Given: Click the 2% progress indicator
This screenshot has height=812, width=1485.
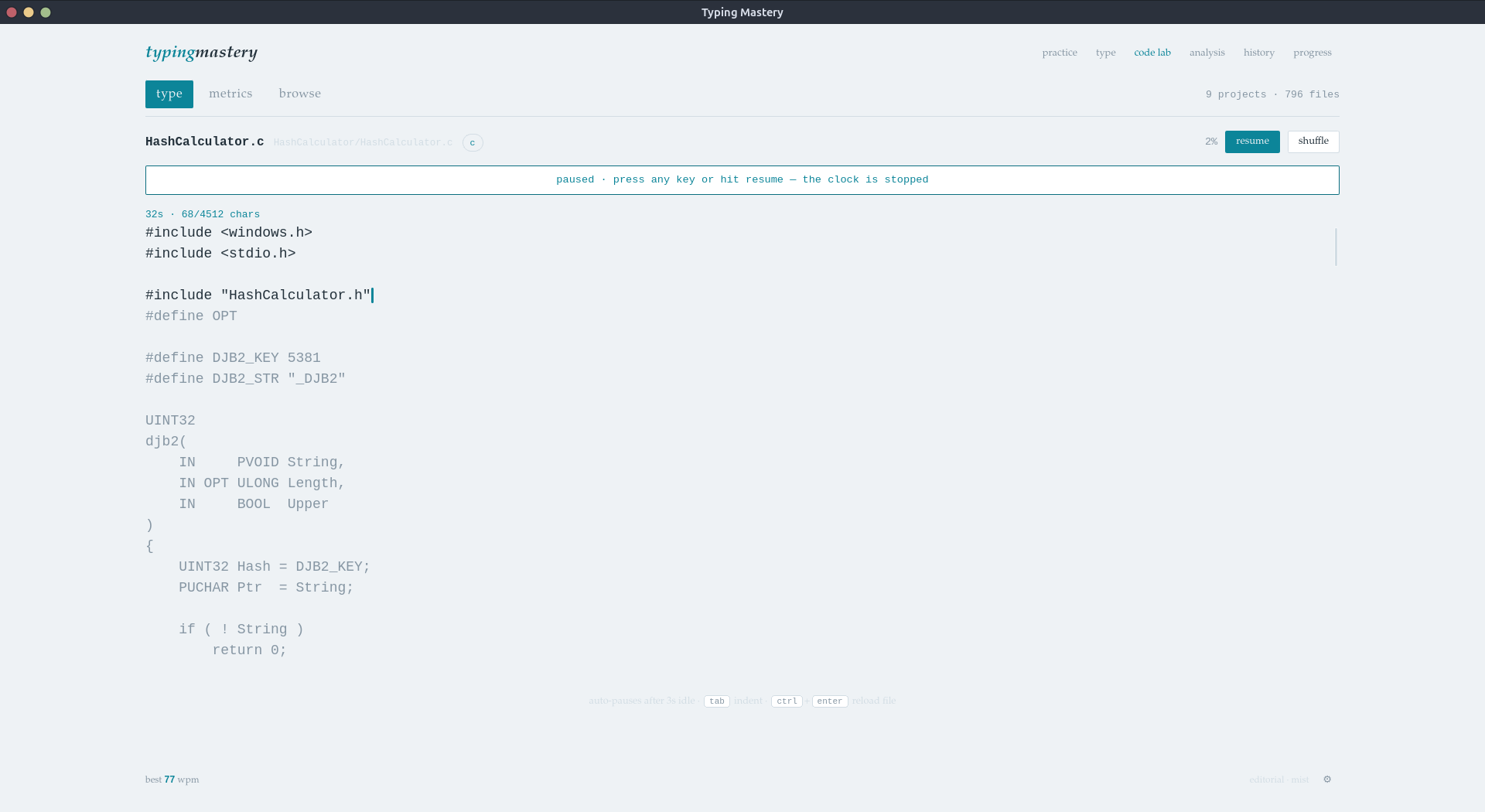Looking at the screenshot, I should [x=1211, y=142].
